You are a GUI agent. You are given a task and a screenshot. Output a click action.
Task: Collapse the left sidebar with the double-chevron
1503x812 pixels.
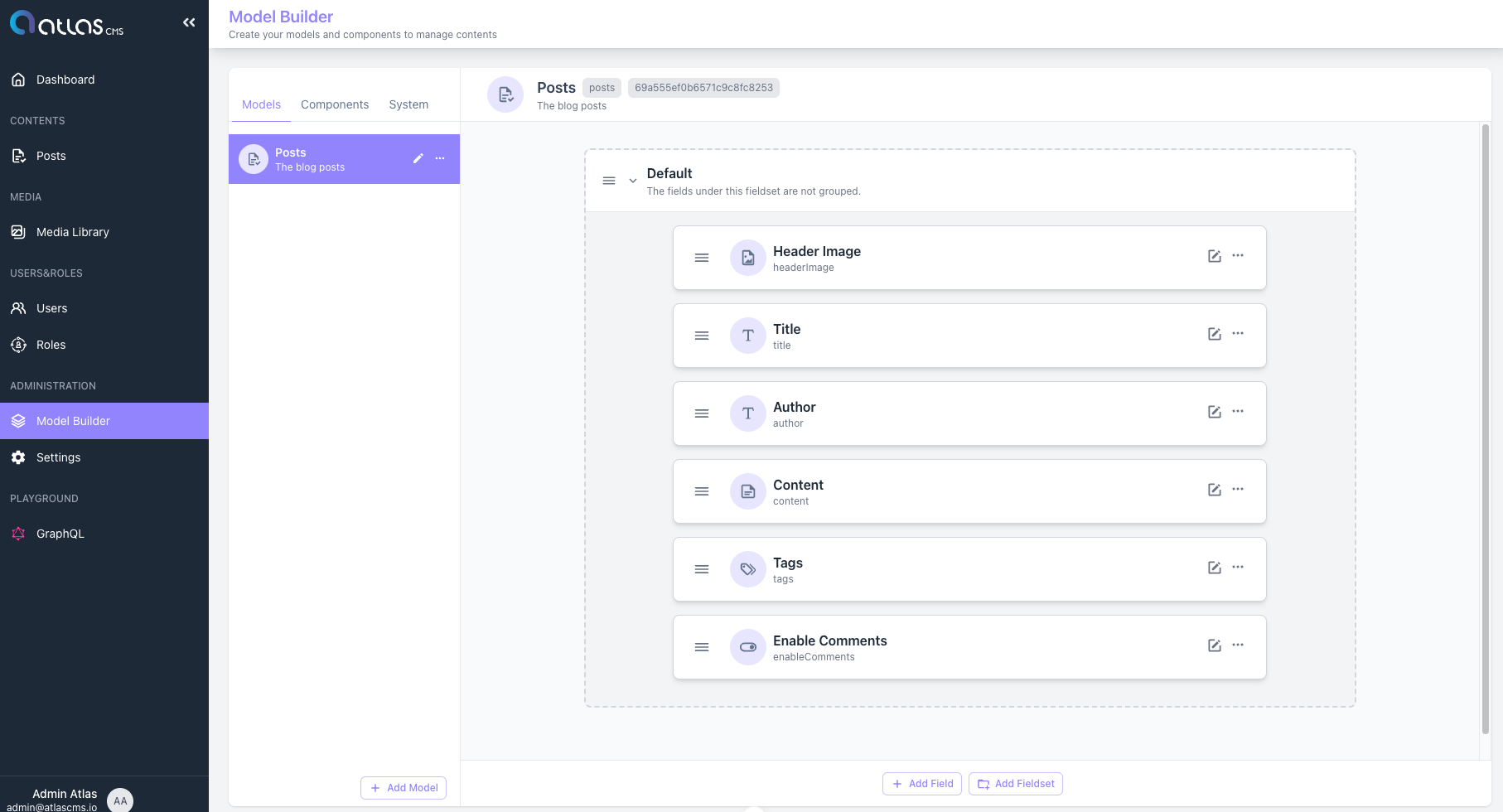point(189,22)
